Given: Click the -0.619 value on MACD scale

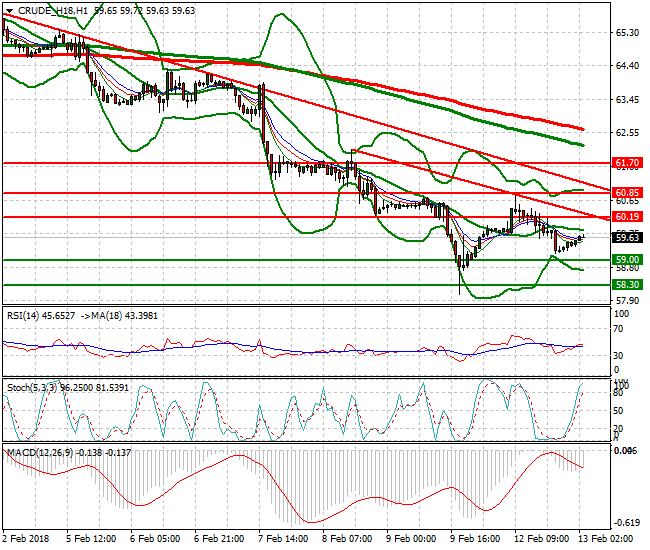Looking at the screenshot, I should [x=628, y=523].
